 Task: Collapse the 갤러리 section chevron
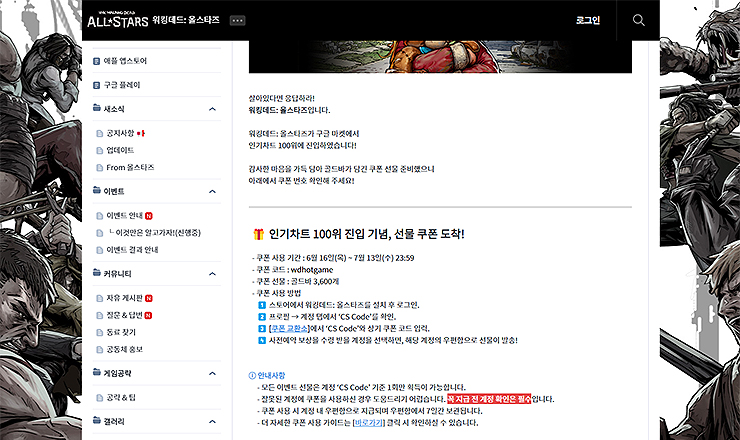[x=212, y=422]
